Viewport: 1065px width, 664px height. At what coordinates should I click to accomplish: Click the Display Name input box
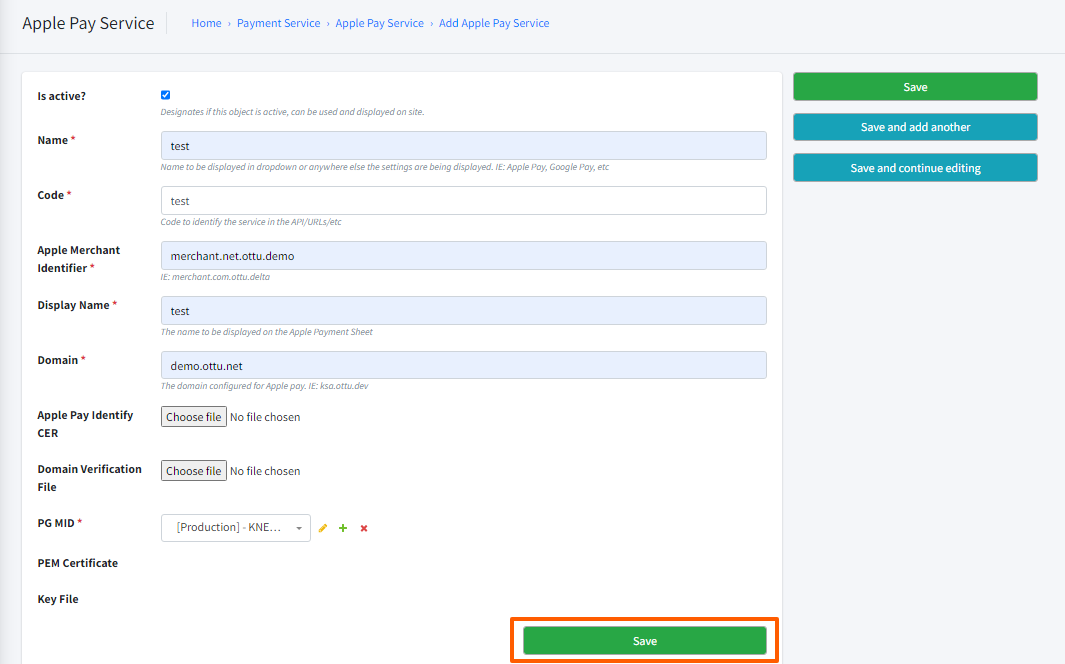point(463,311)
